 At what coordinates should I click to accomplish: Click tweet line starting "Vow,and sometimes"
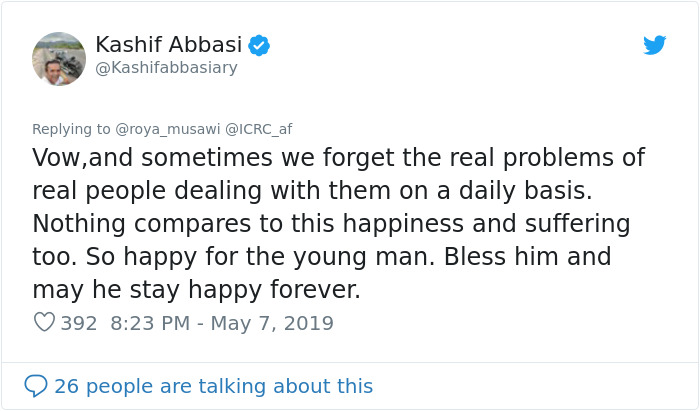(338, 158)
